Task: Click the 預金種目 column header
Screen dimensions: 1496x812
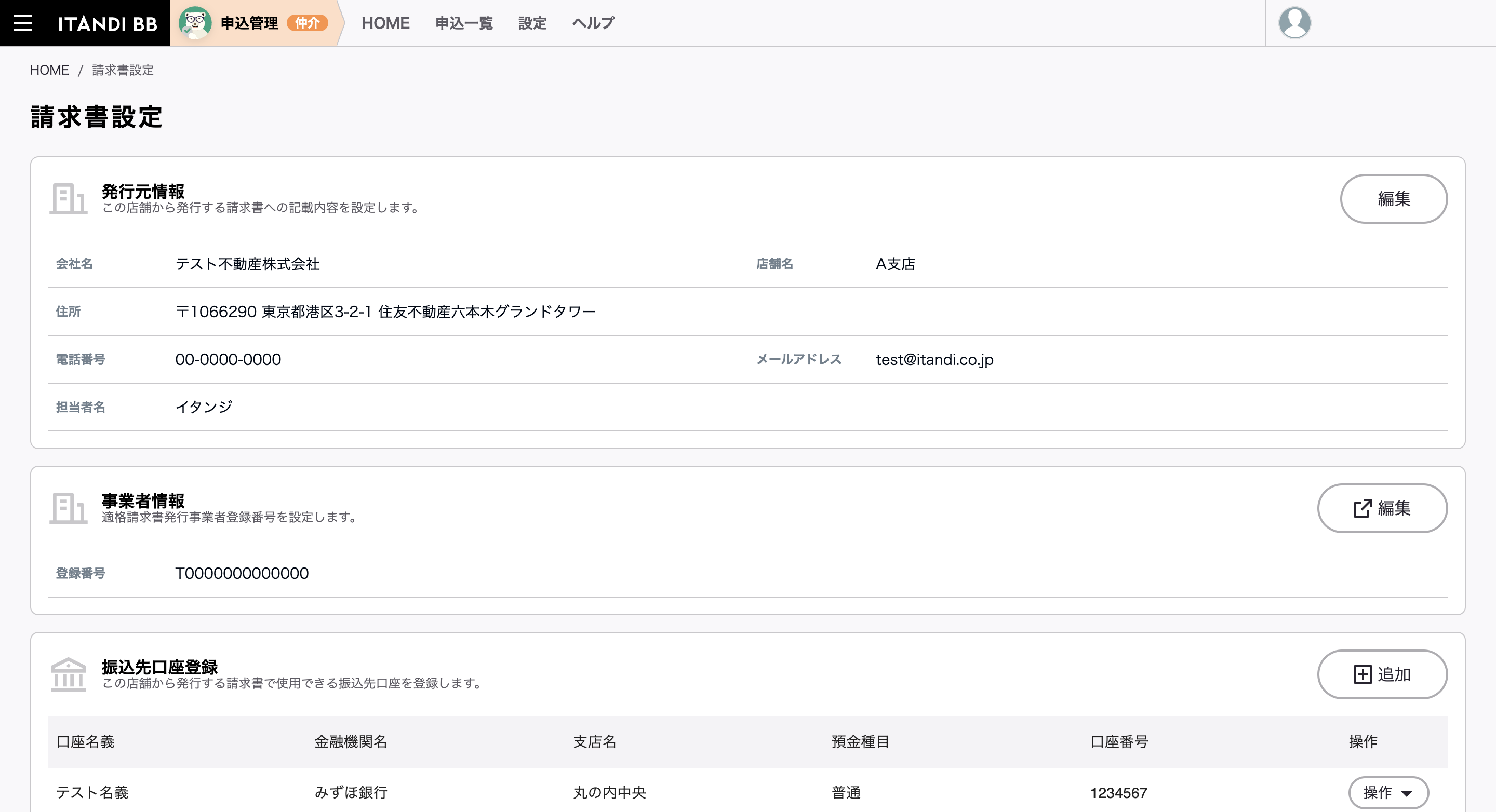Action: point(860,741)
